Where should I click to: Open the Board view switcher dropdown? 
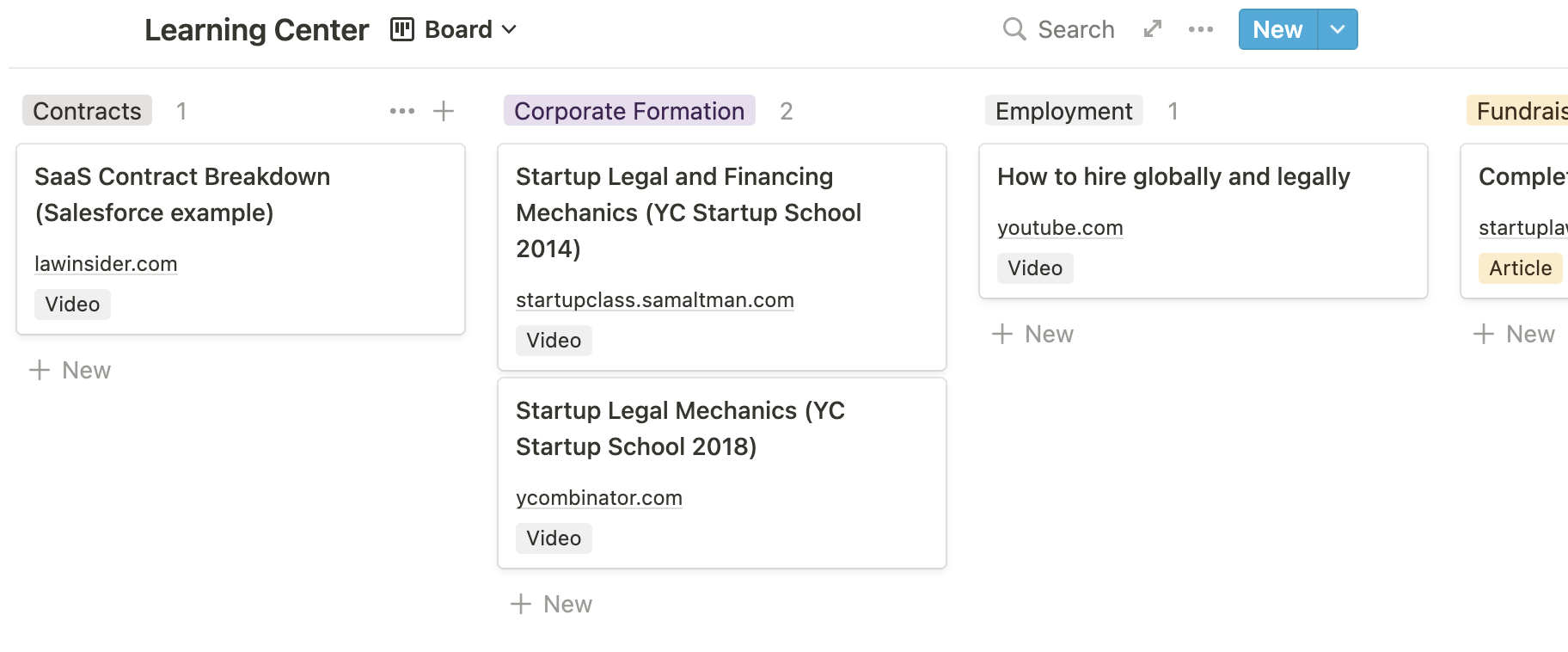pos(509,29)
